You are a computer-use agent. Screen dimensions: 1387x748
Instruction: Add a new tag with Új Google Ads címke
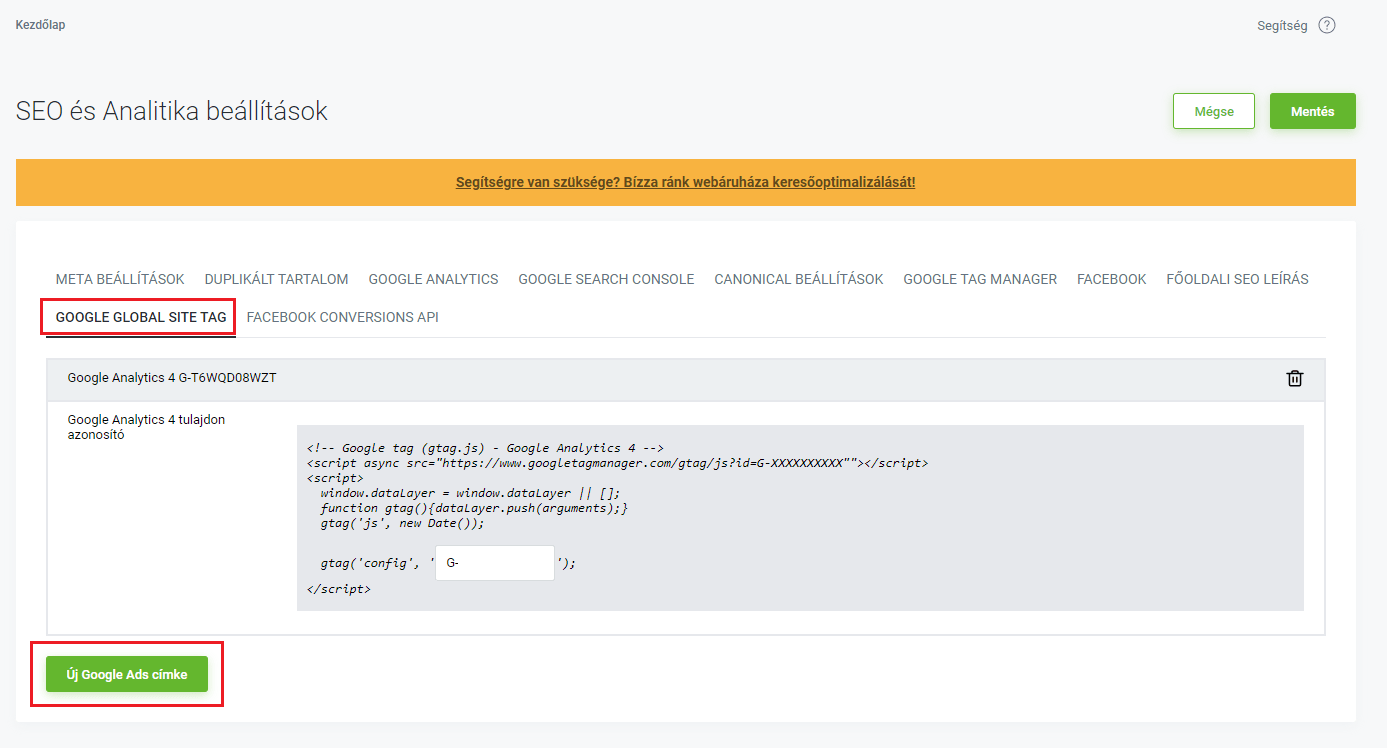pos(126,674)
